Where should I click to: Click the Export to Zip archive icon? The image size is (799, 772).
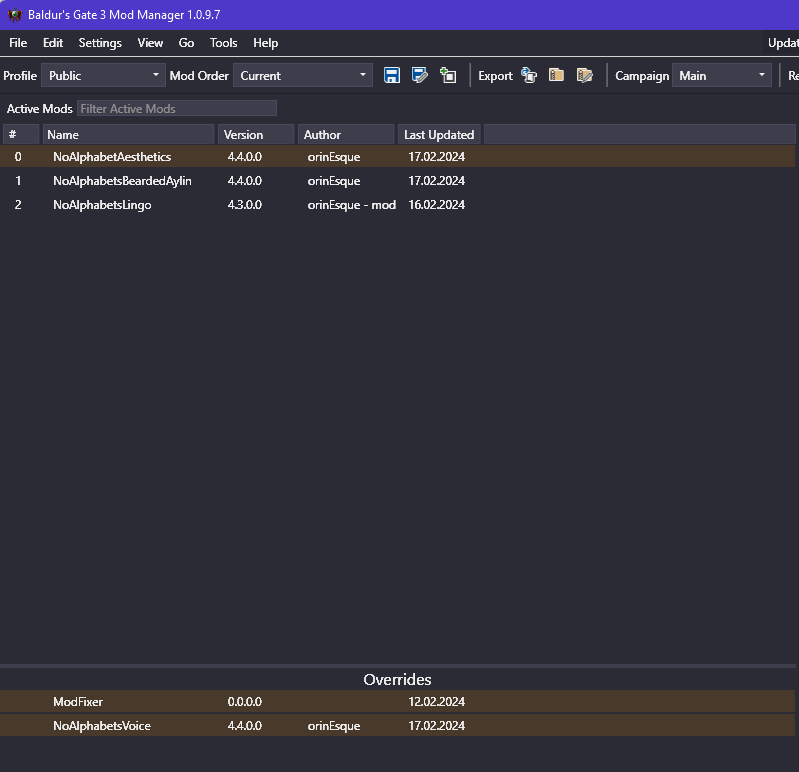tap(556, 75)
